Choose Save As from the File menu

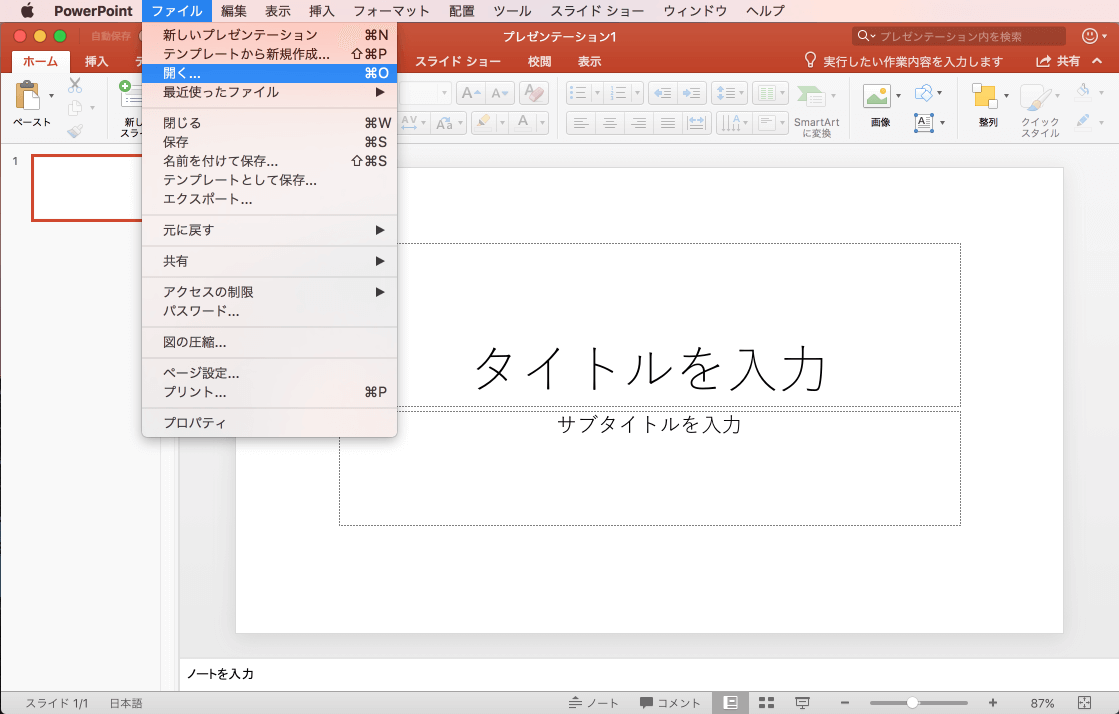point(220,161)
